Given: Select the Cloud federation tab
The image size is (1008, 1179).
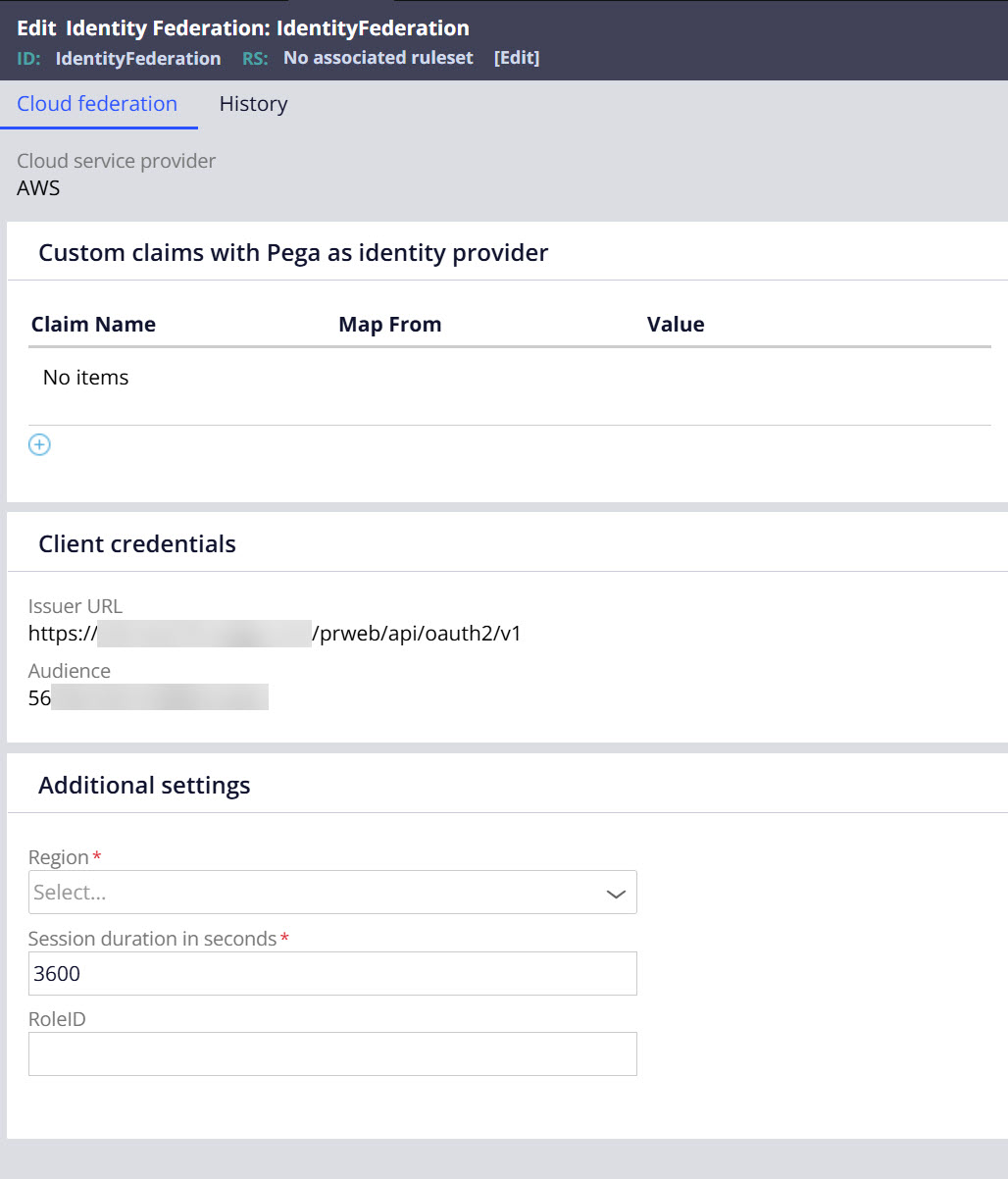Looking at the screenshot, I should 97,104.
